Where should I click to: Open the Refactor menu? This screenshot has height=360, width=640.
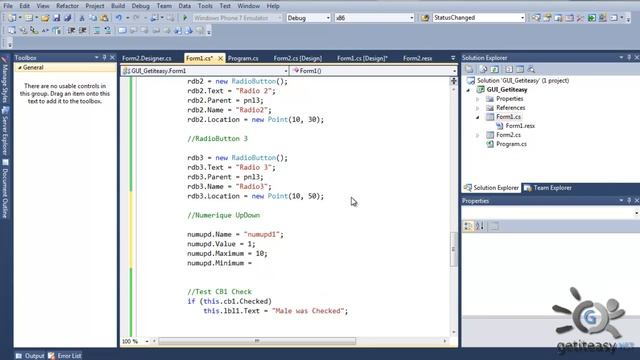coord(67,6)
